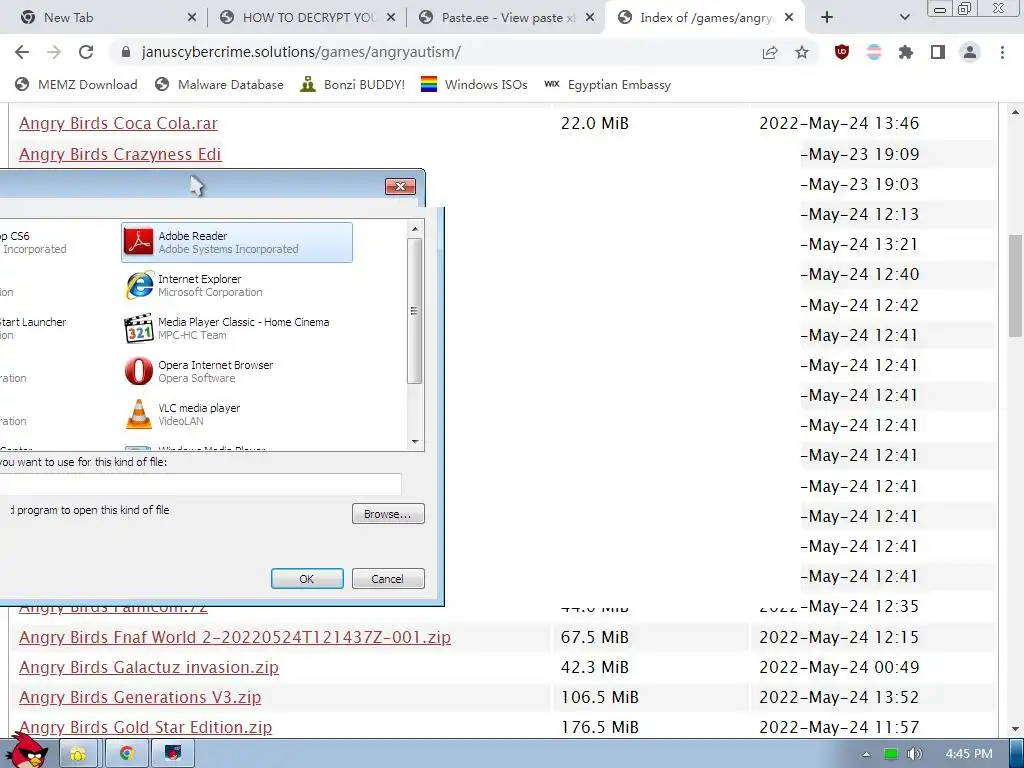Image resolution: width=1024 pixels, height=768 pixels.
Task: Open Angry Birds Crazyness Edi link
Action: (x=120, y=154)
